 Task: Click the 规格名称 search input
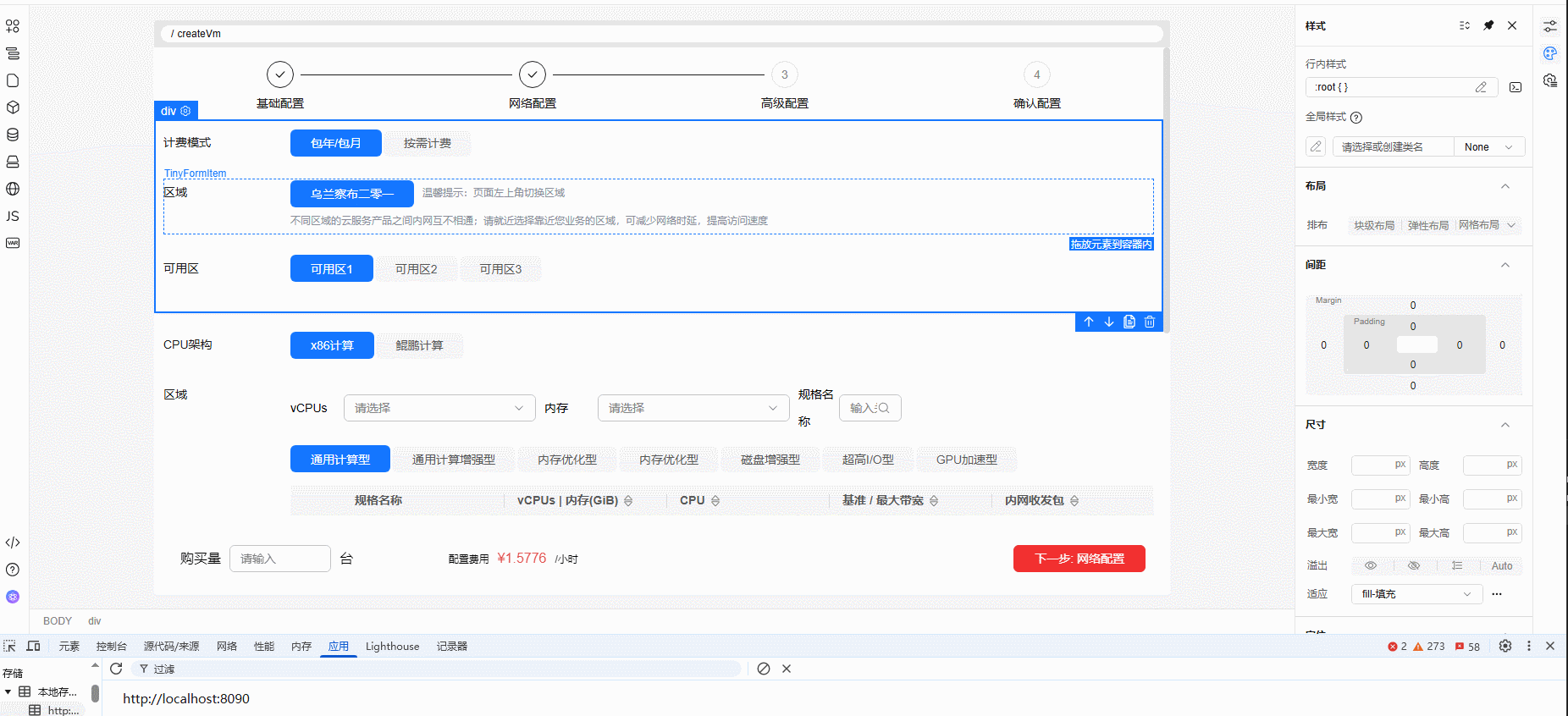click(x=870, y=408)
